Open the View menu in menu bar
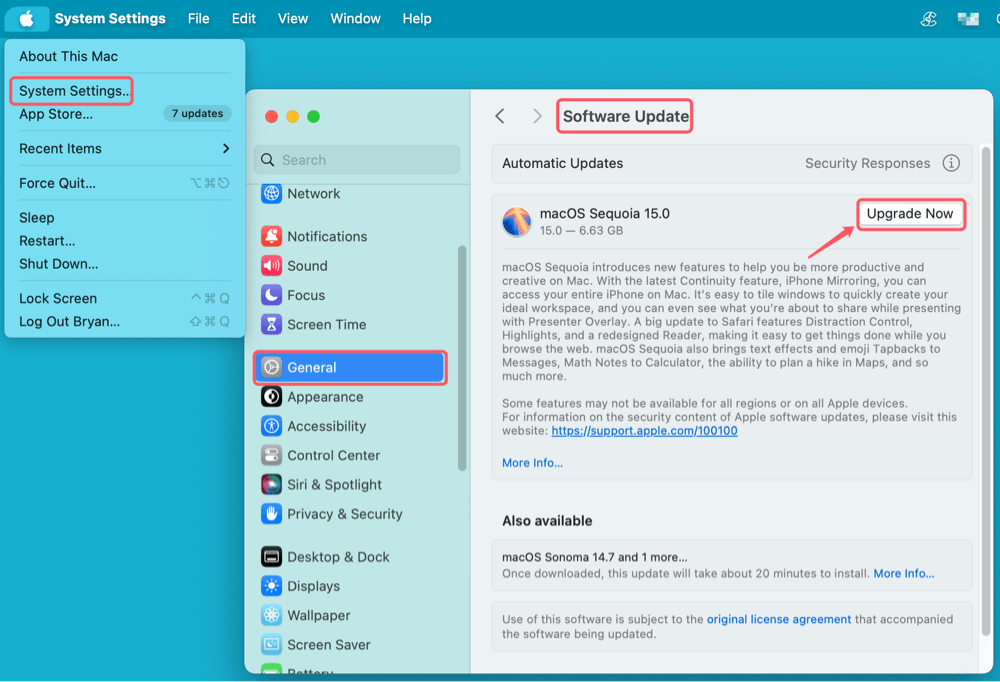1000x682 pixels. tap(293, 19)
